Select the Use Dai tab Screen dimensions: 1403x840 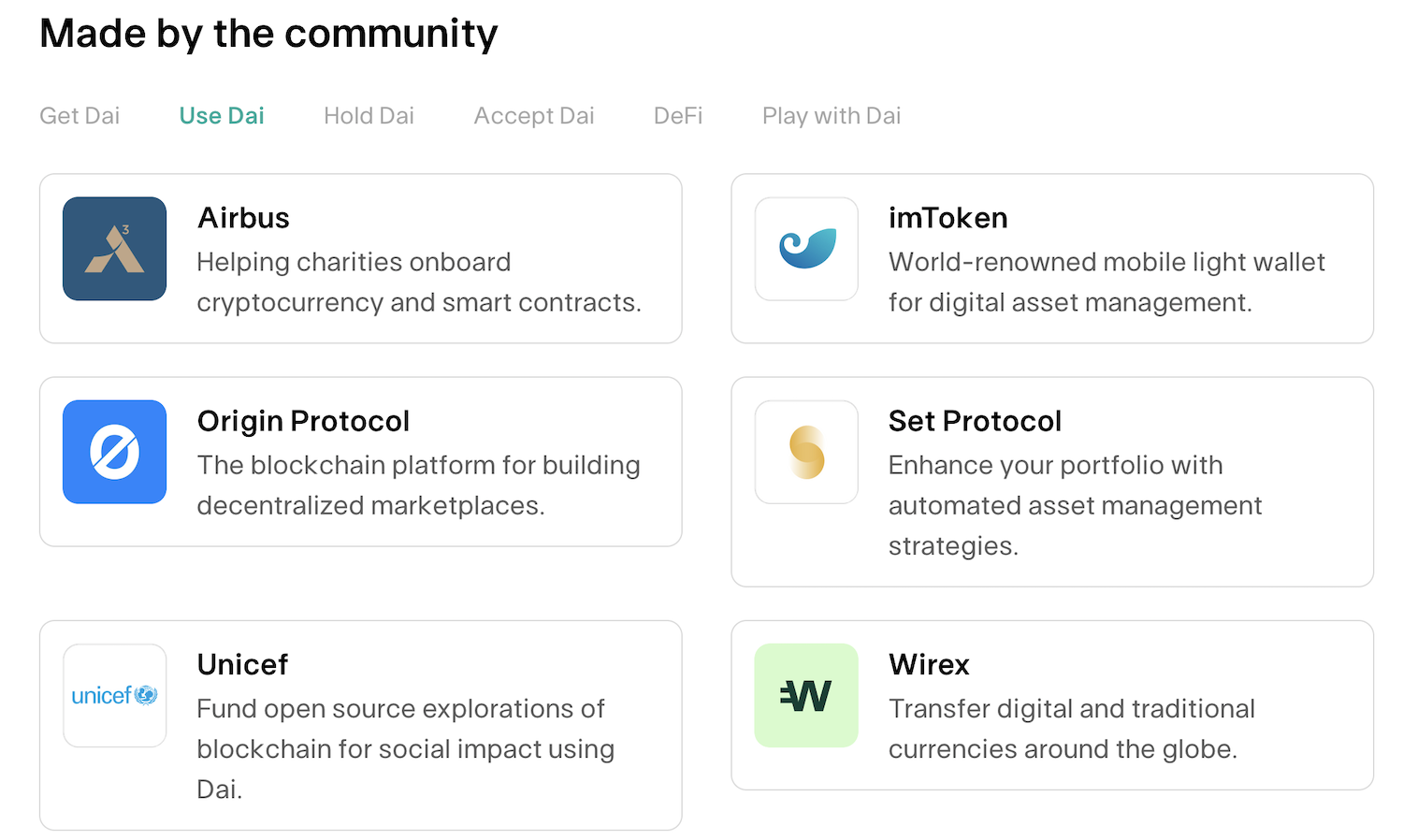tap(222, 116)
